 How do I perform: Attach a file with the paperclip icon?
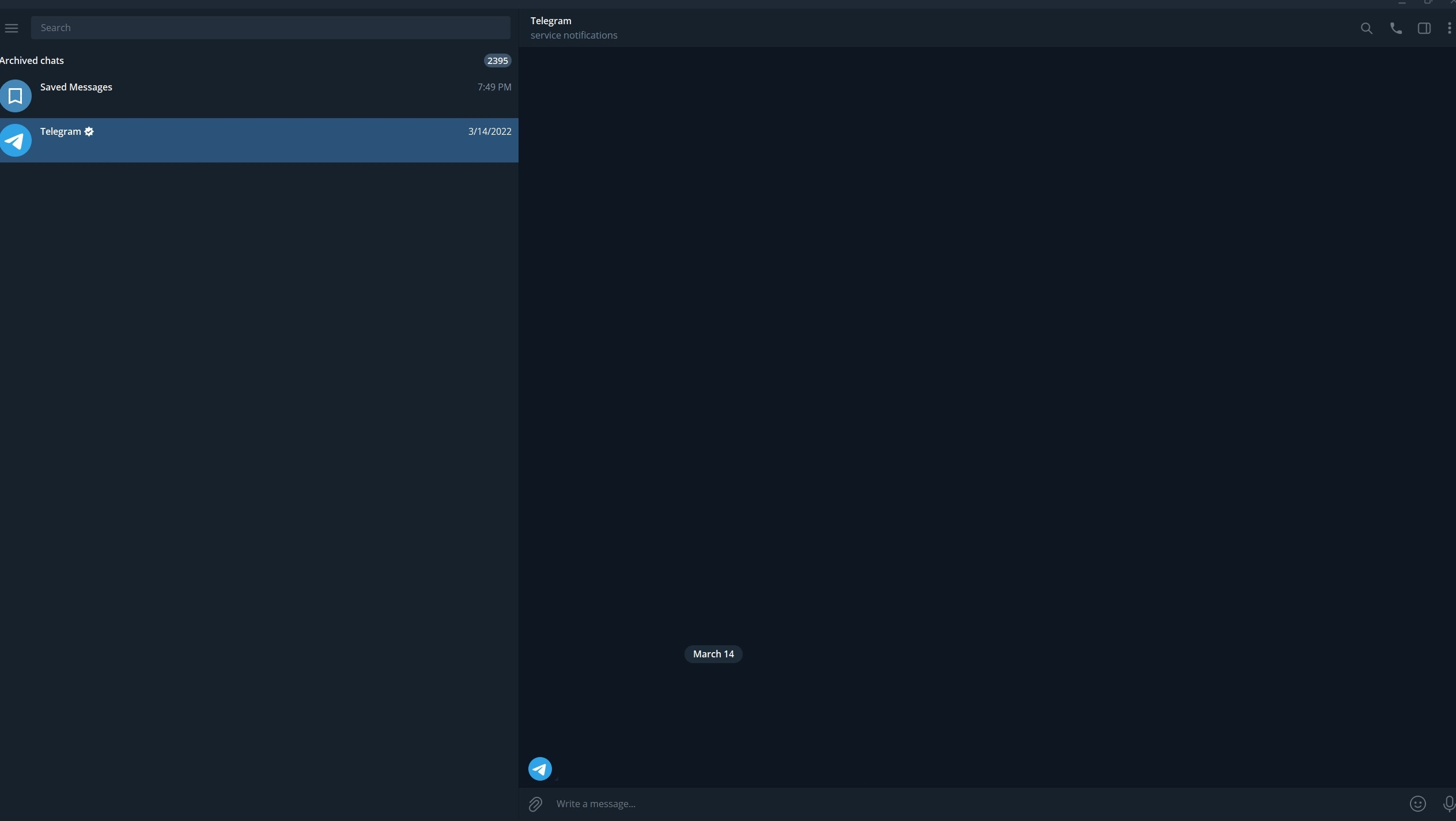(x=535, y=804)
